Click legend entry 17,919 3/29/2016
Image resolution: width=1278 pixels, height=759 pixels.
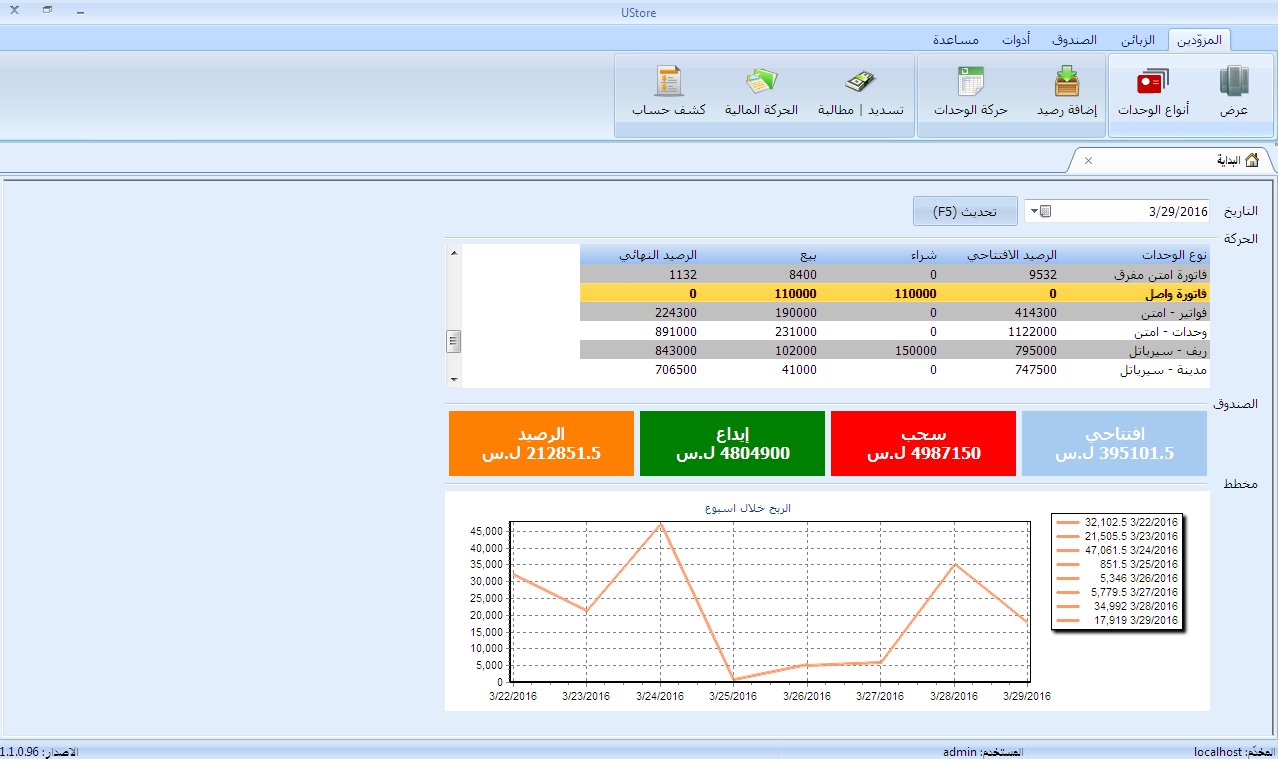coord(1118,620)
